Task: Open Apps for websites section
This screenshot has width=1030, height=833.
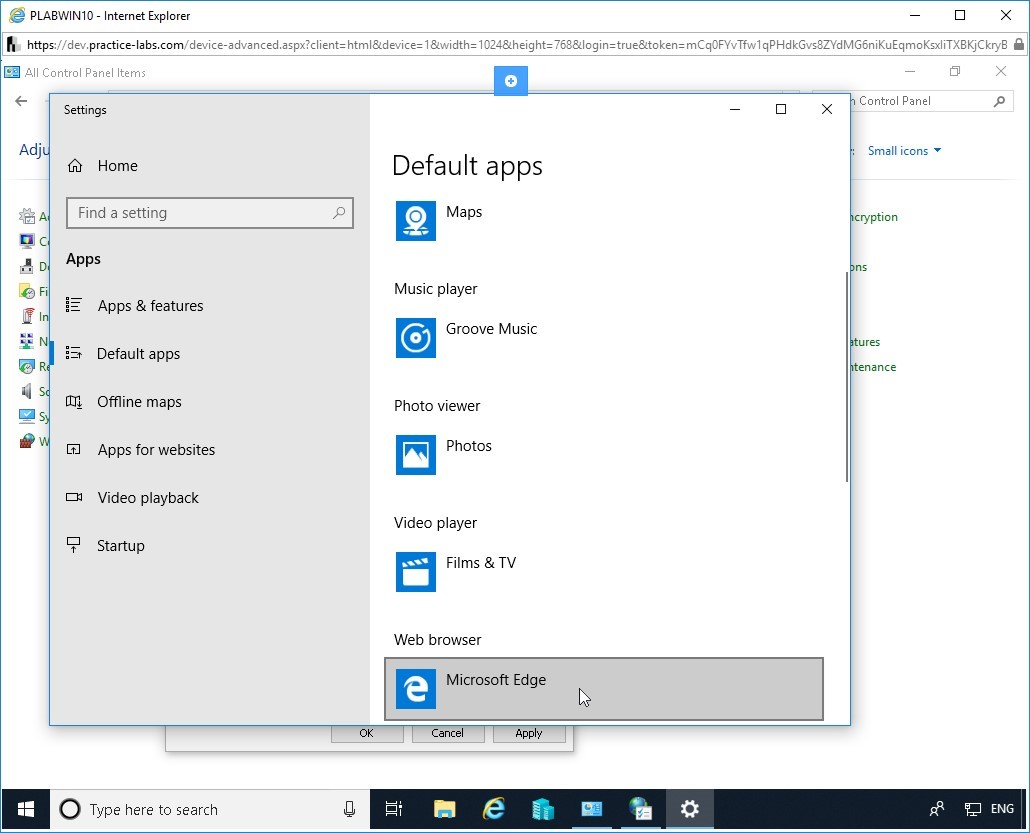Action: point(156,449)
